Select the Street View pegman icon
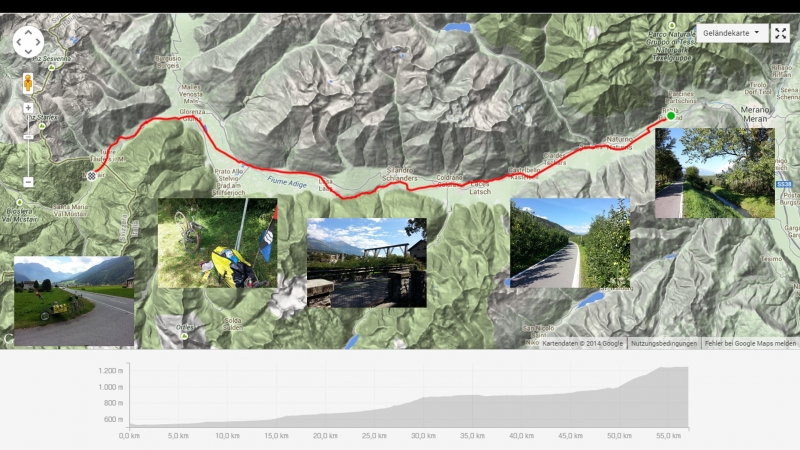800x450 pixels. 28,83
